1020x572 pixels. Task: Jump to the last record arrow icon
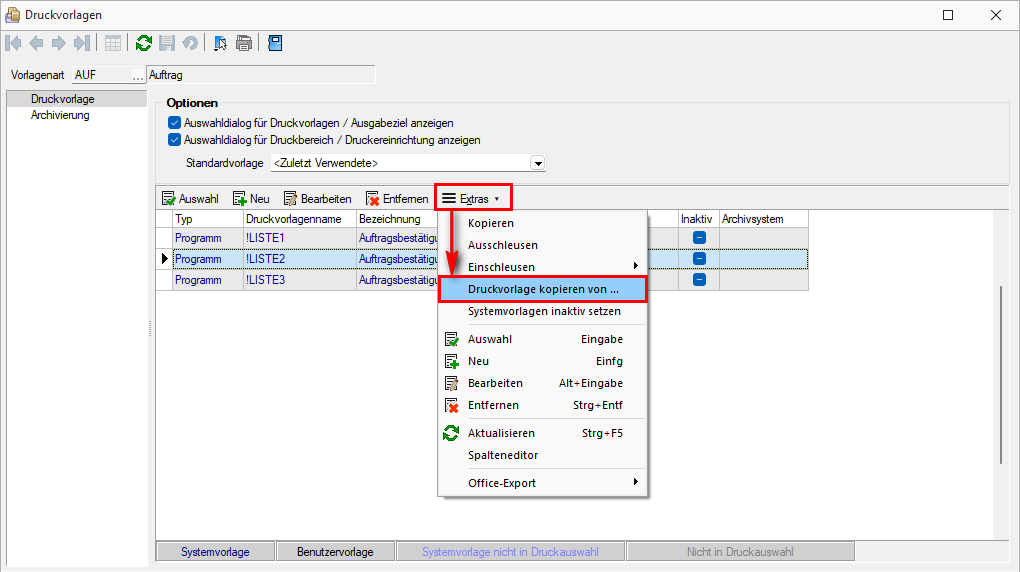coord(81,44)
